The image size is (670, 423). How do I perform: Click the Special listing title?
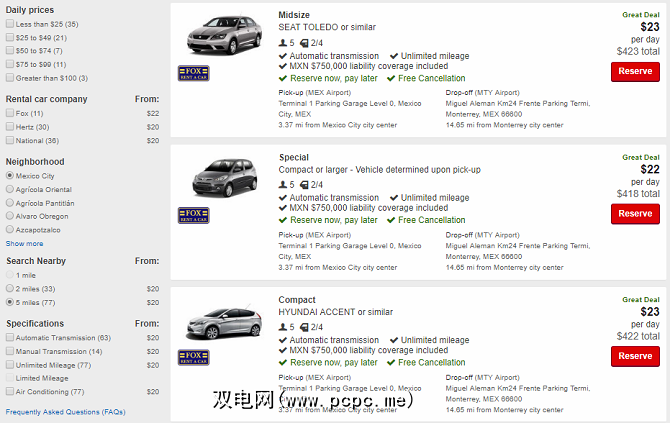[x=294, y=157]
